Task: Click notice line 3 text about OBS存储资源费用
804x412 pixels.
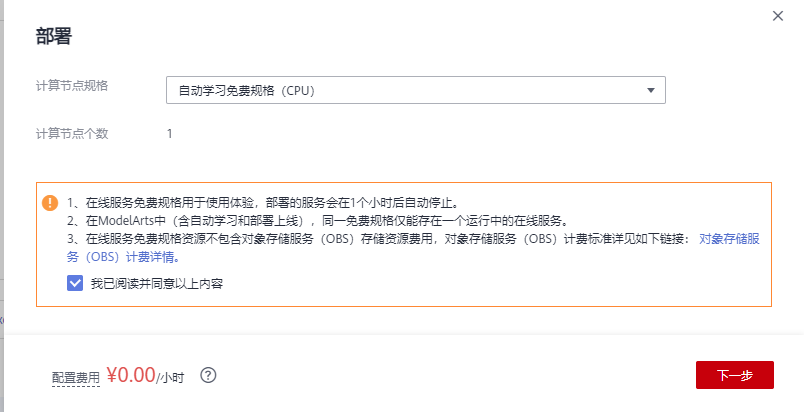Action: pos(380,239)
